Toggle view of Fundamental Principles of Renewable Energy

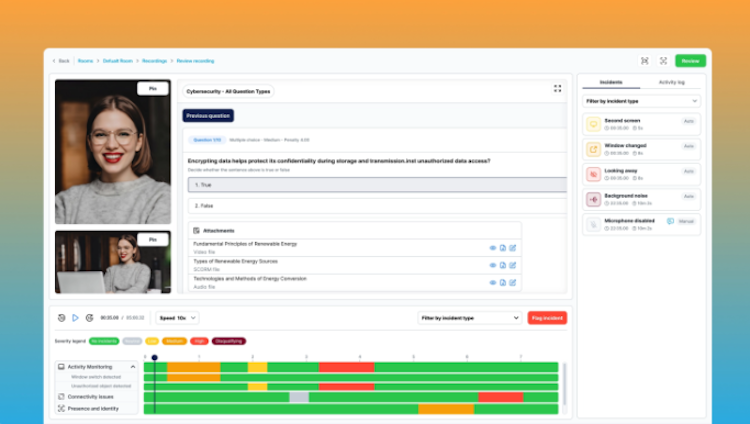point(493,248)
